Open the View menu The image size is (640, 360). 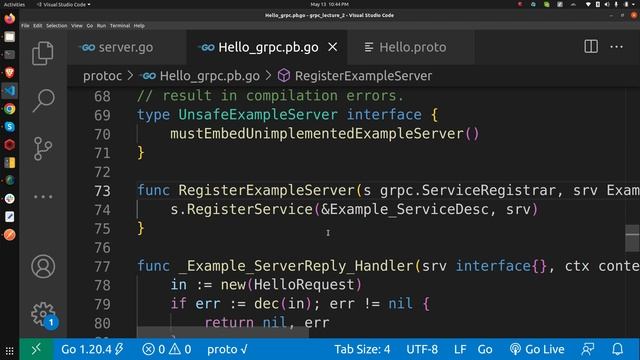pos(77,26)
